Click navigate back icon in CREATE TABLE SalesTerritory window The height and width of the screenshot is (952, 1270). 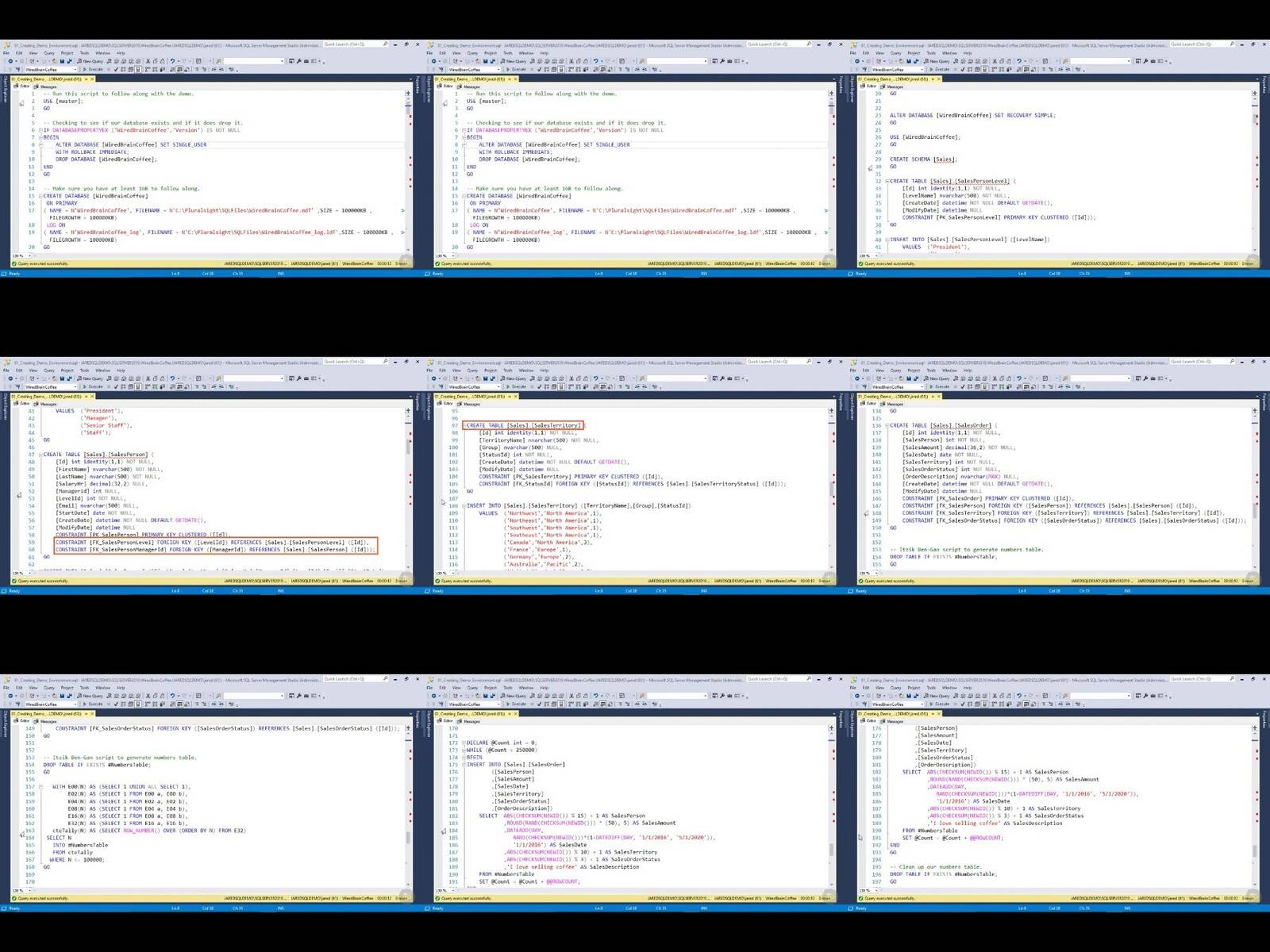pos(433,378)
